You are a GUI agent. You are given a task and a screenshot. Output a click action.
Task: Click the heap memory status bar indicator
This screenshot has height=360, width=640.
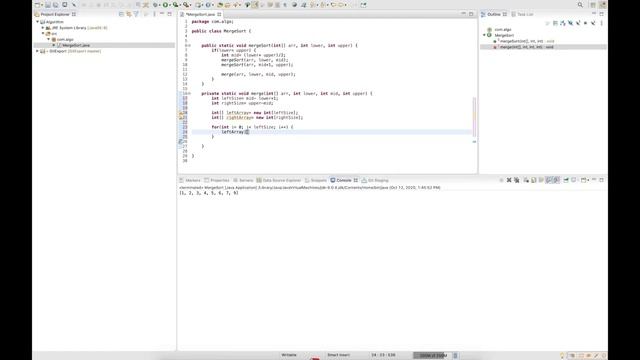pyautogui.click(x=432, y=356)
